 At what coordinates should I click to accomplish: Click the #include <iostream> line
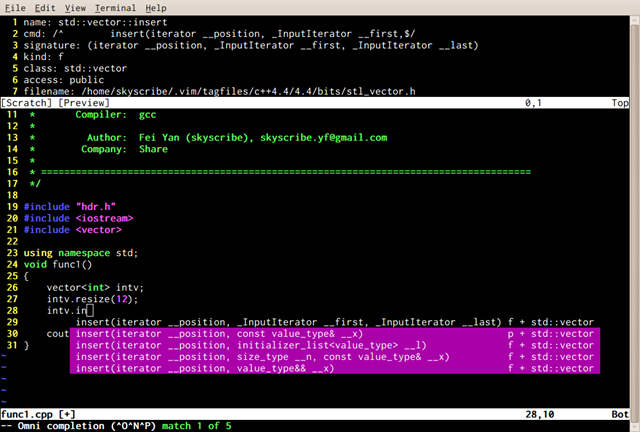pos(78,218)
